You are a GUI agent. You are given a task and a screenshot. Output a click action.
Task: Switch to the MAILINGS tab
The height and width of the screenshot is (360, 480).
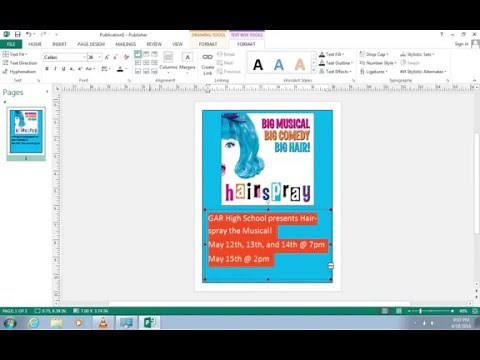coord(126,44)
